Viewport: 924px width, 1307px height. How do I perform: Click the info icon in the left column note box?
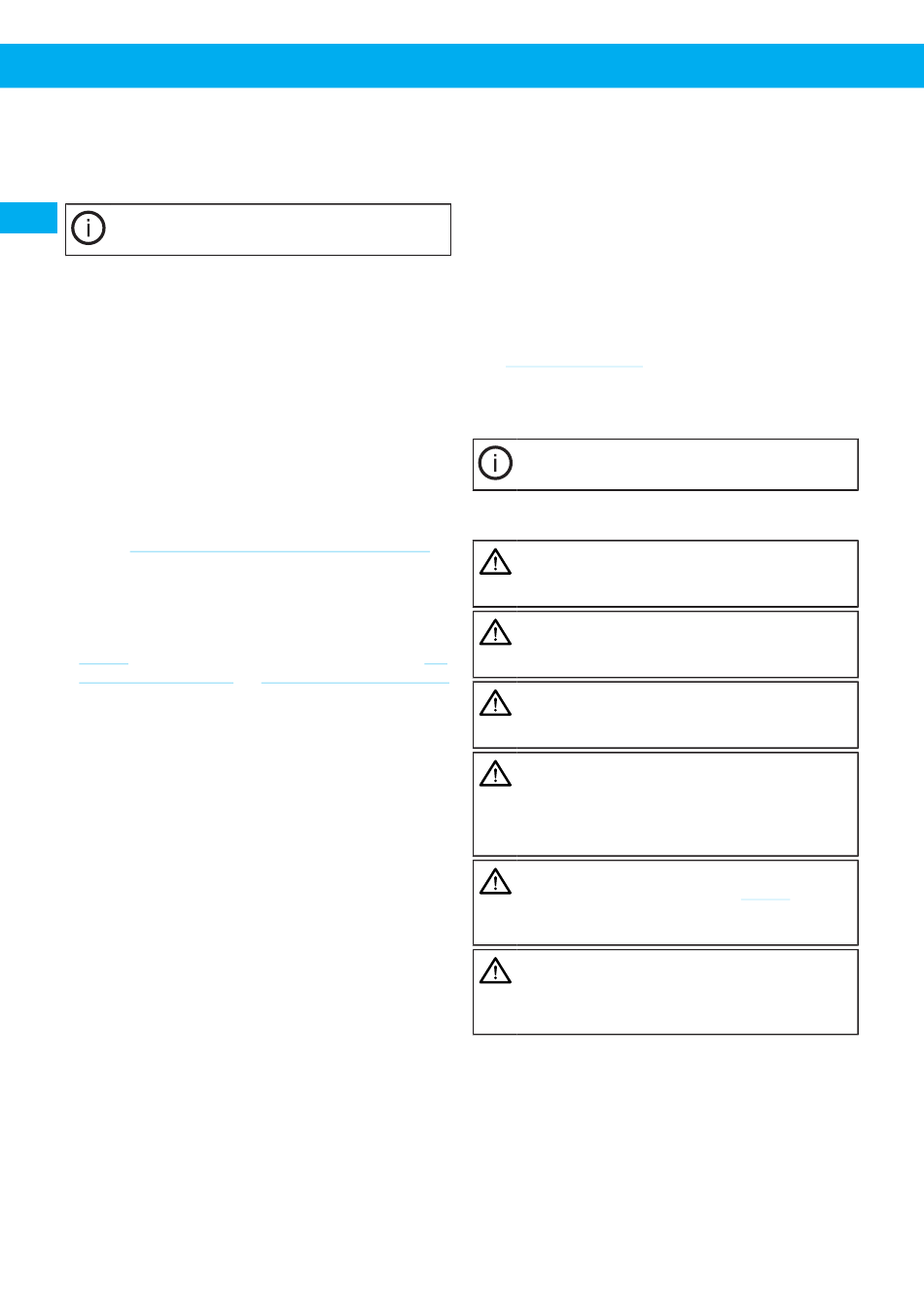(89, 229)
